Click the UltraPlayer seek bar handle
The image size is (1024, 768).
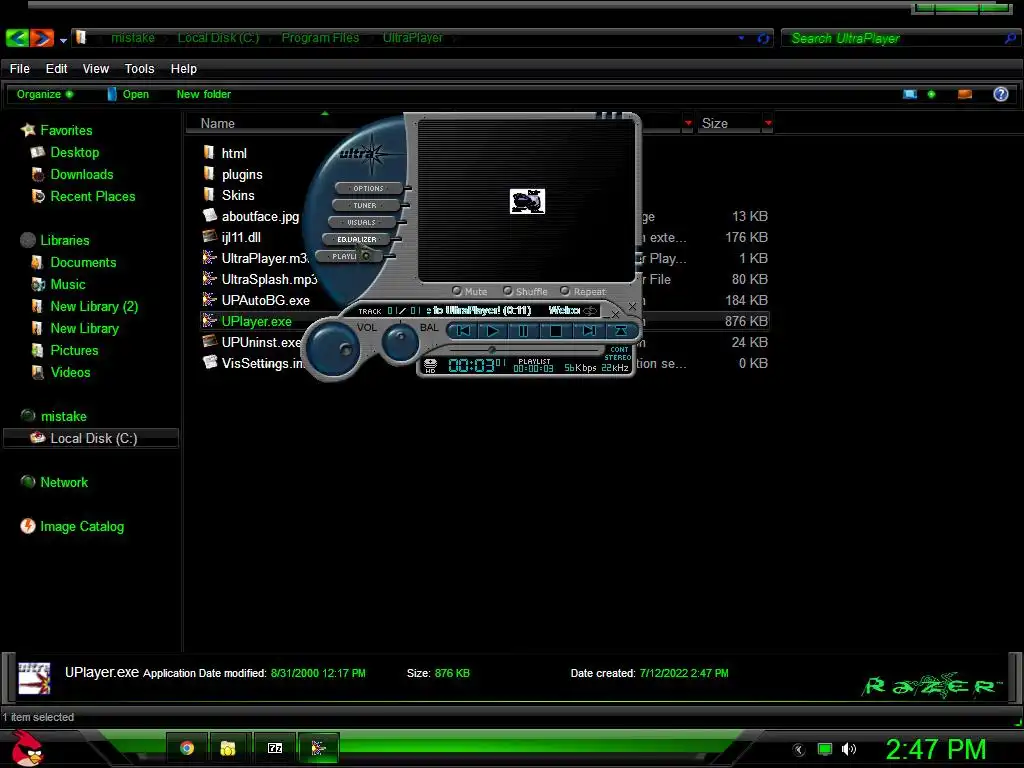pyautogui.click(x=492, y=349)
